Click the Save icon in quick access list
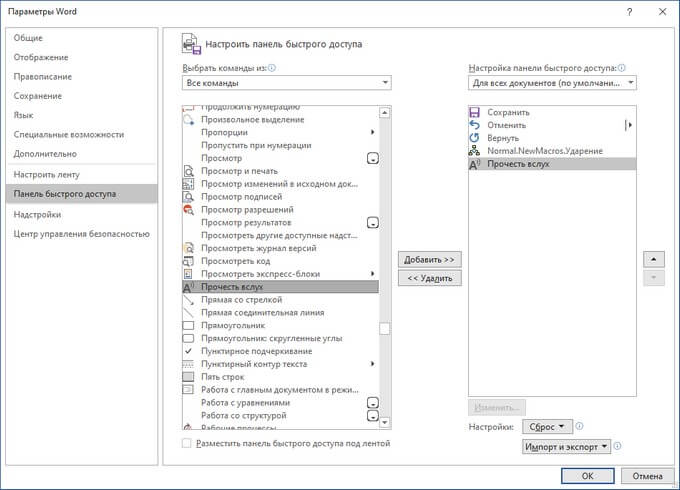680x490 pixels. click(x=474, y=112)
